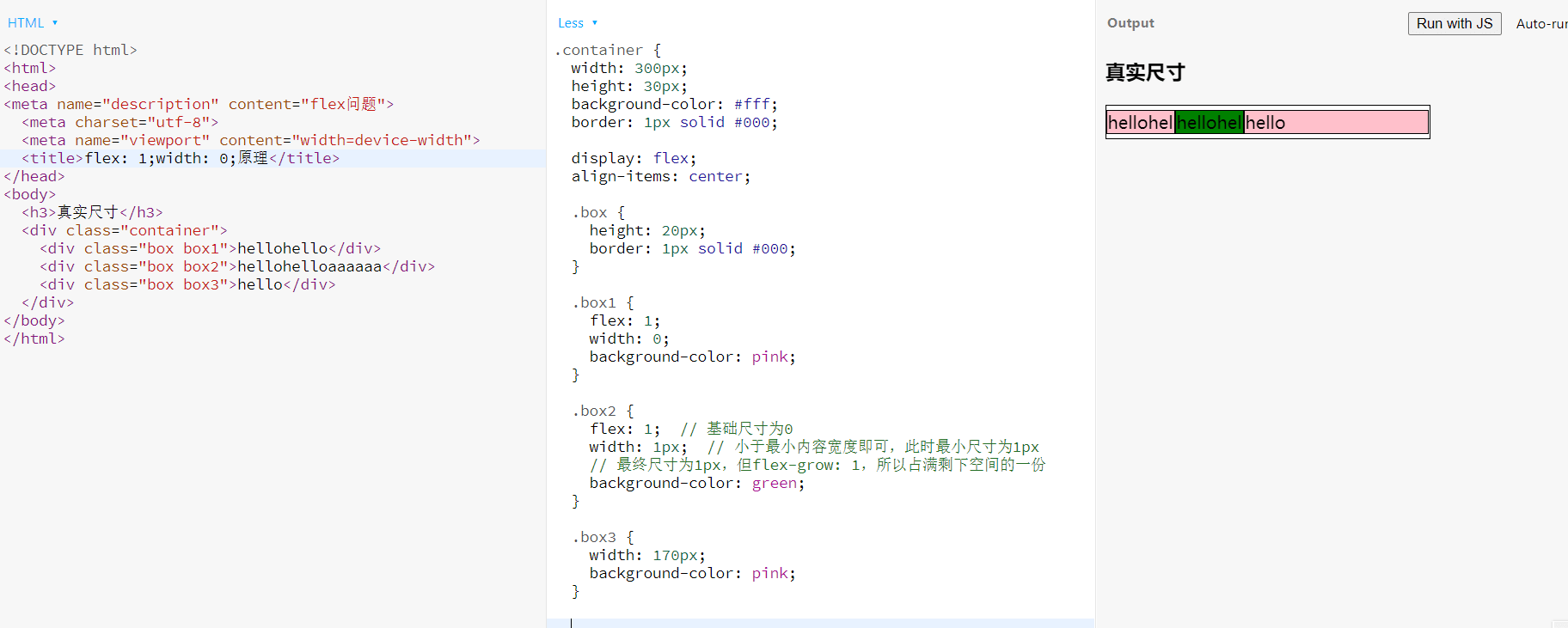This screenshot has width=1568, height=628.
Task: Click the box2 hellohelloaaaaaa div line
Action: coord(237,266)
